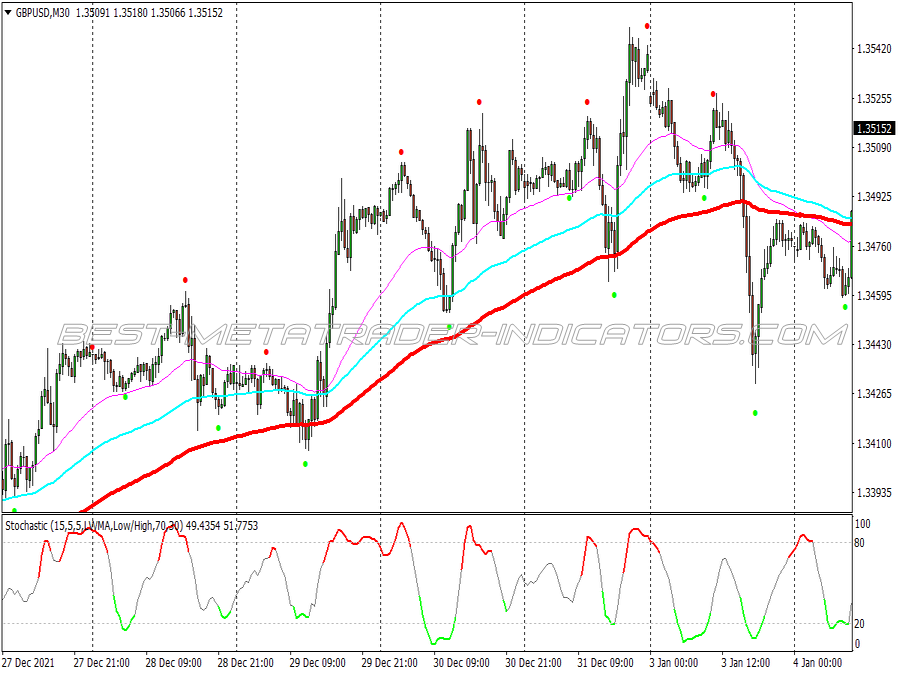Click the 31 Dec 09:00 time label
The width and height of the screenshot is (900, 675).
[606, 662]
